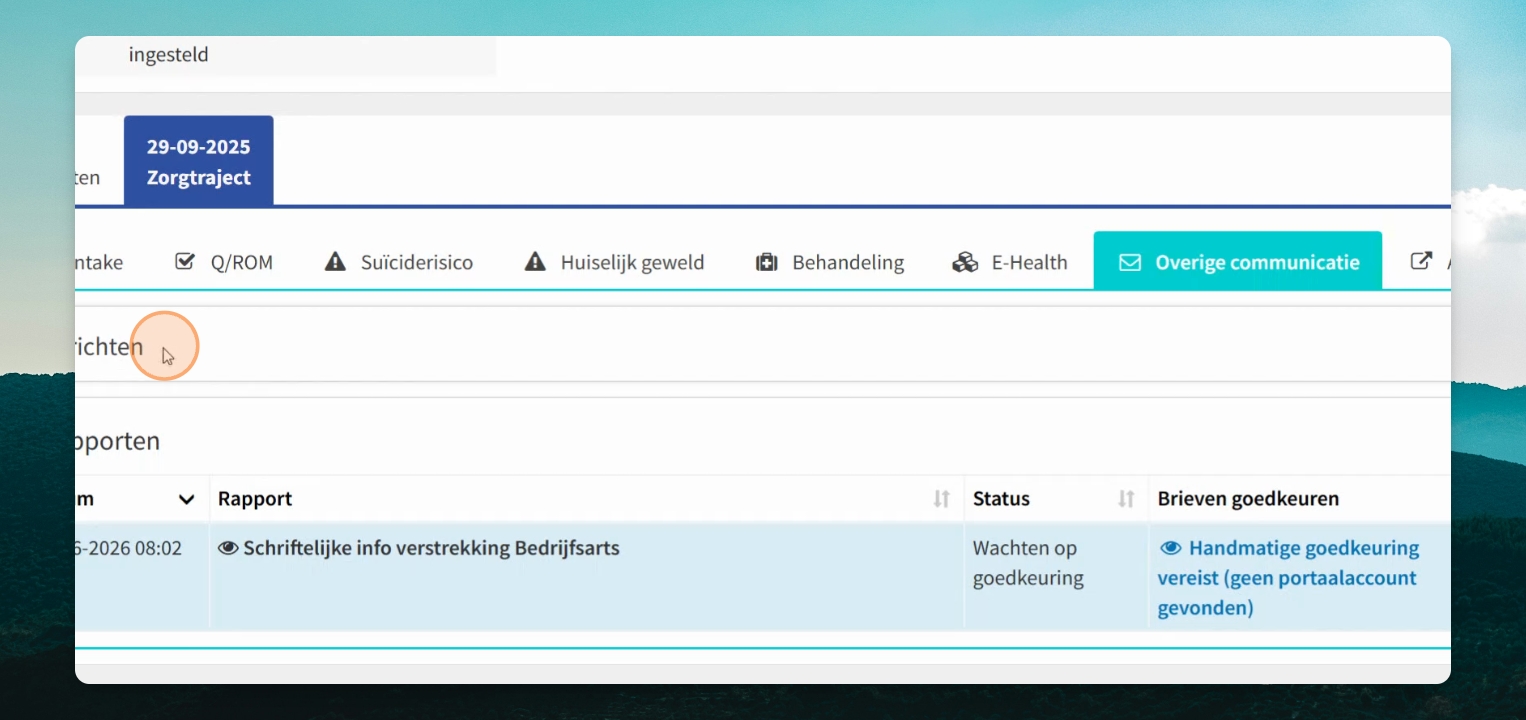Sort the table by Rapport column
The image size is (1526, 720).
[941, 498]
